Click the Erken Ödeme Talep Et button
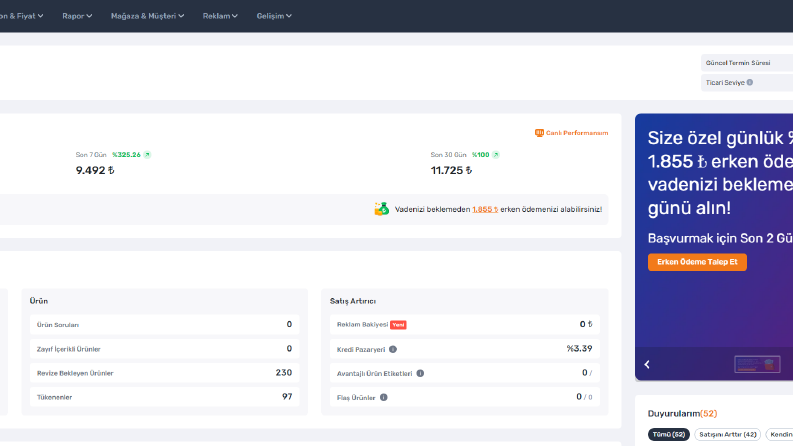793x446 pixels. [697, 262]
